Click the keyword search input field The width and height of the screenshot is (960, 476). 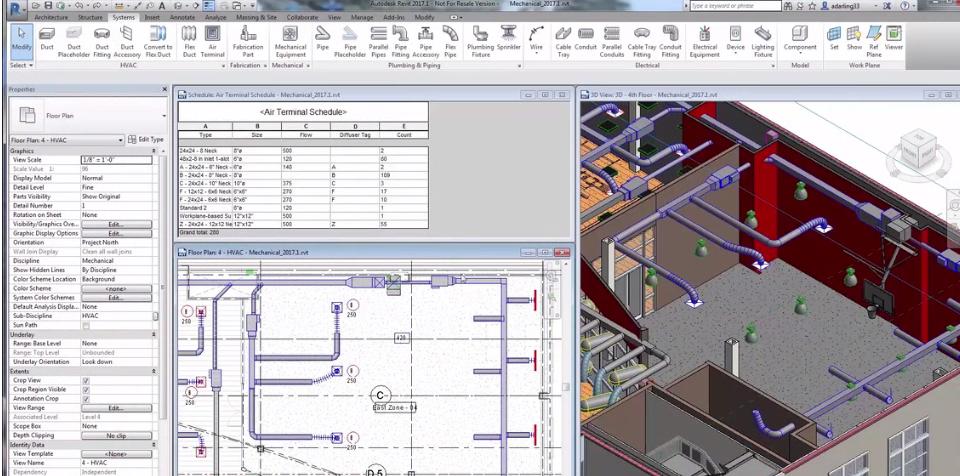[735, 6]
